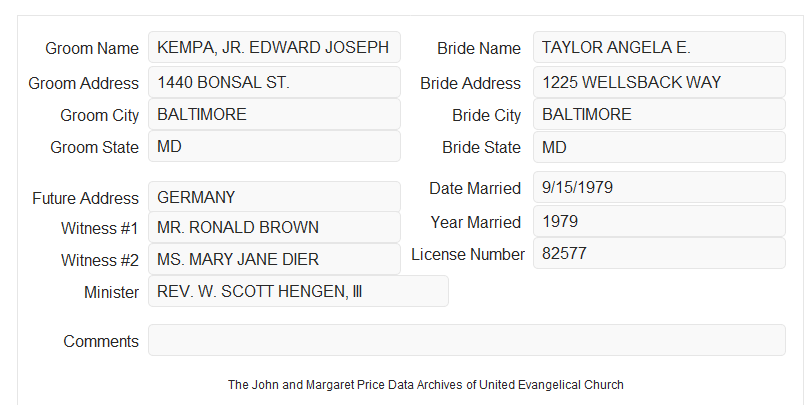Click the Bride City field
The height and width of the screenshot is (405, 805).
click(x=659, y=114)
